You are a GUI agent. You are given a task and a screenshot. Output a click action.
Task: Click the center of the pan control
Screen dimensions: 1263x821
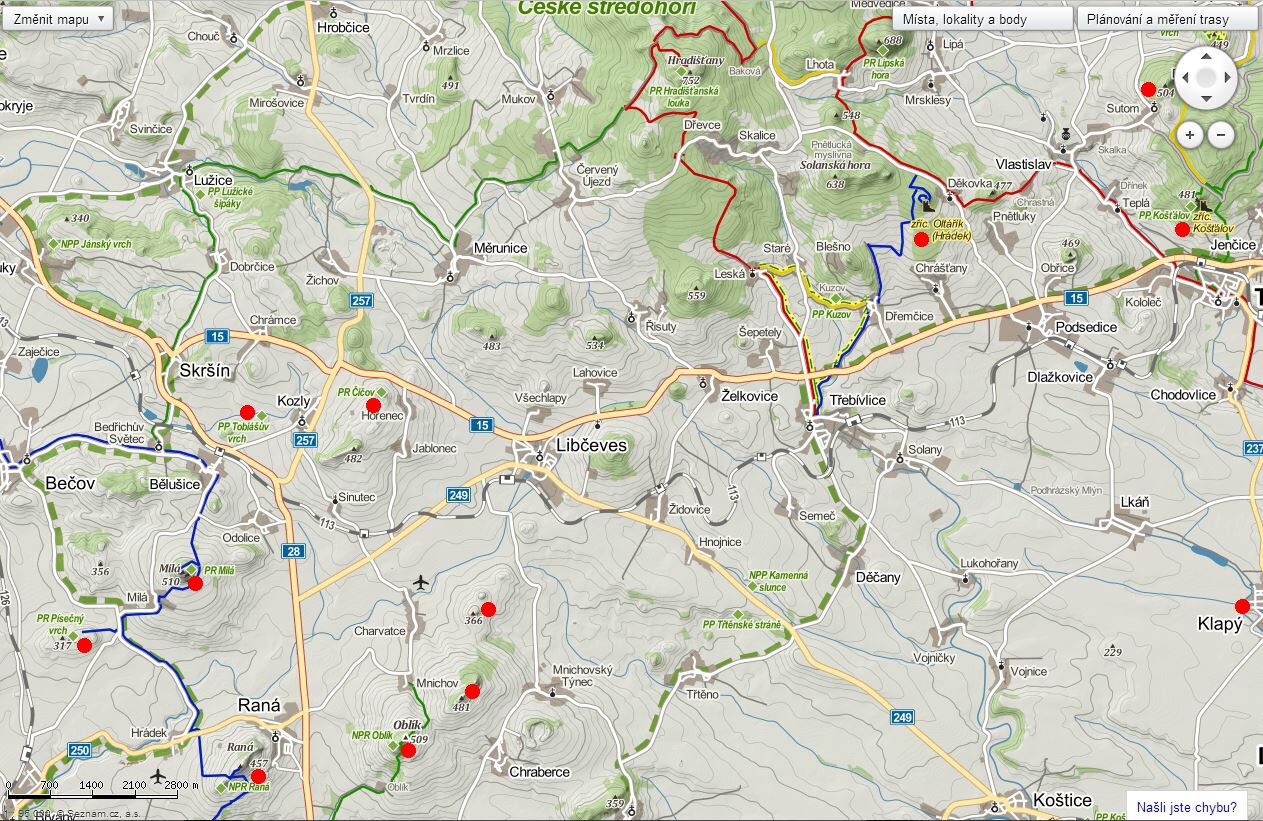pyautogui.click(x=1206, y=77)
